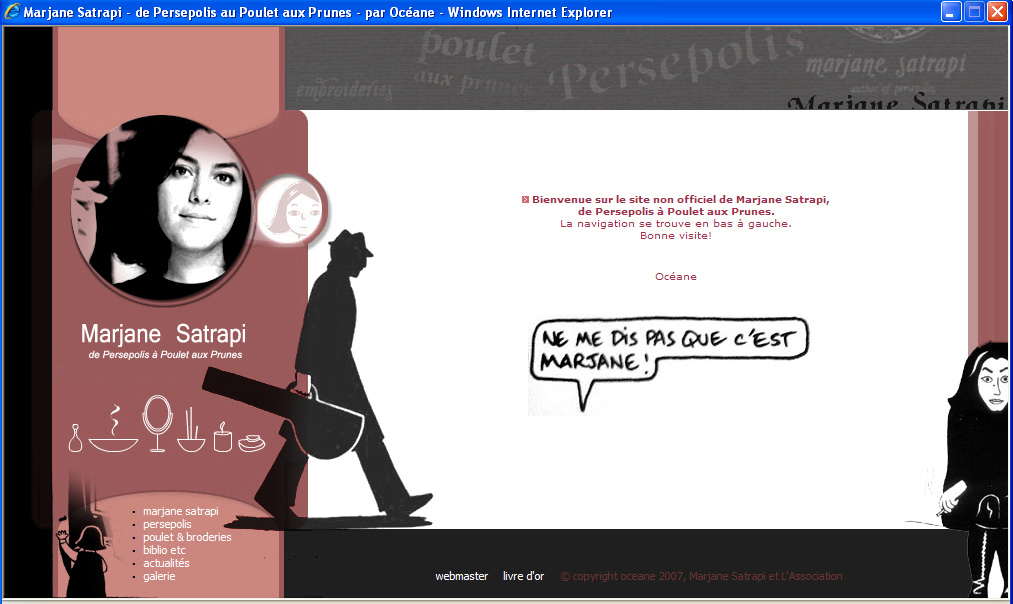Maximize the Internet Explorer window
1013x604 pixels.
(x=974, y=12)
